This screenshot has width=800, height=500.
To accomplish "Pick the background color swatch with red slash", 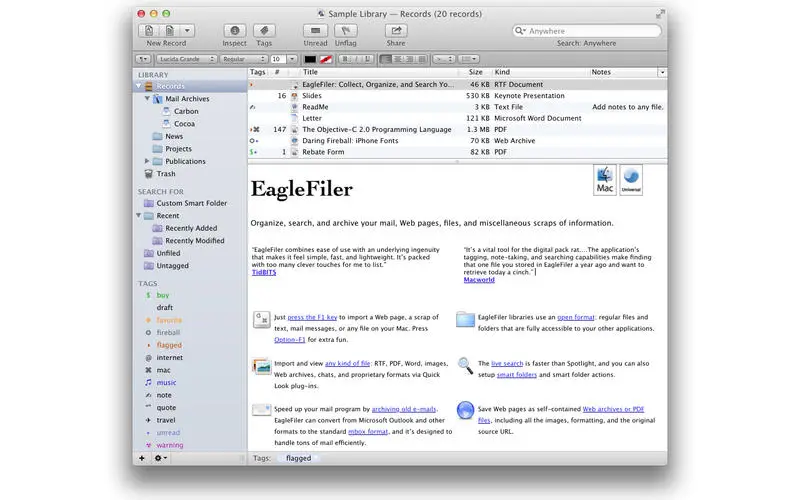I will coord(326,59).
